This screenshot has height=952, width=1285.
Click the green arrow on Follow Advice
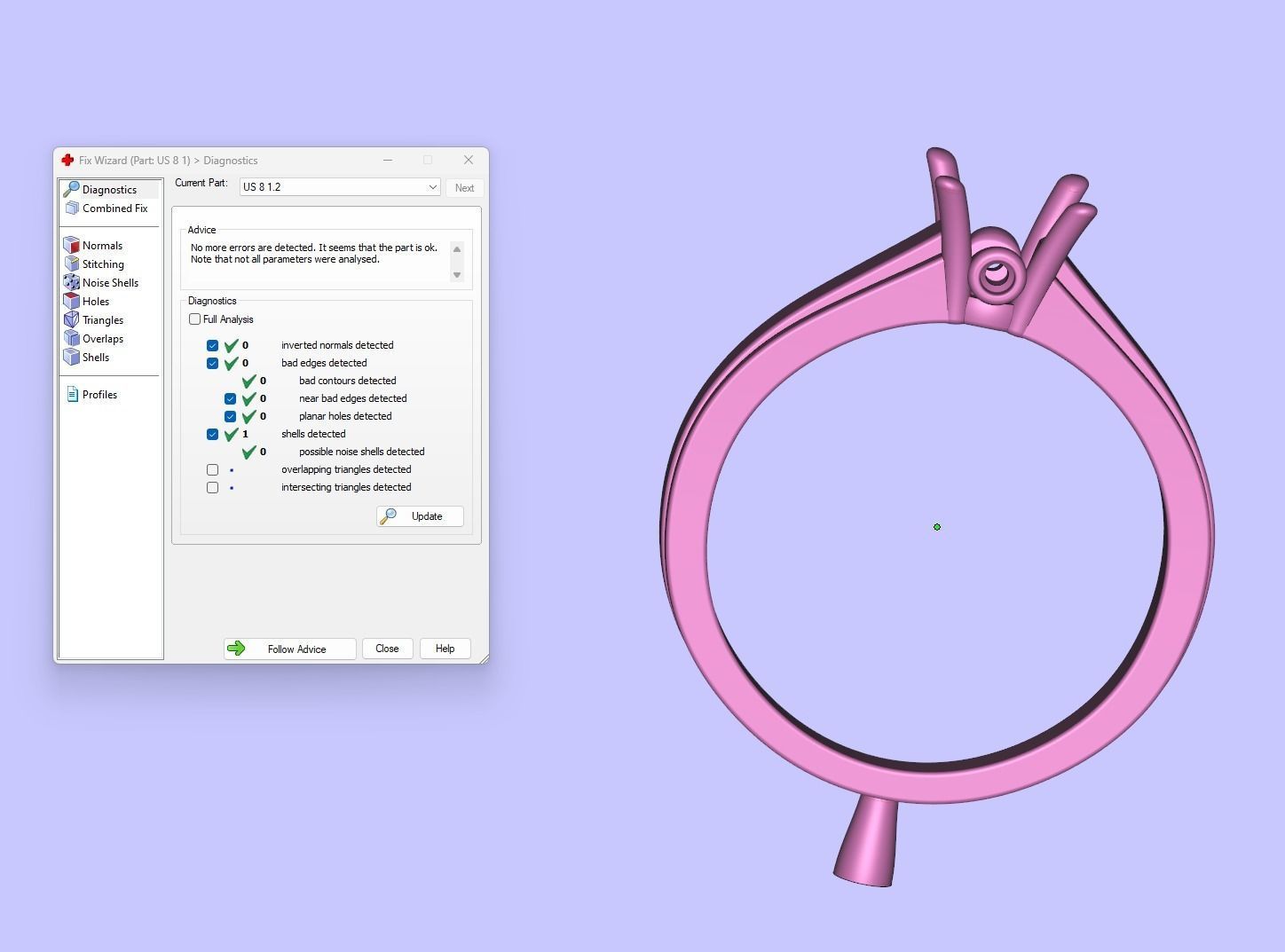tap(236, 649)
